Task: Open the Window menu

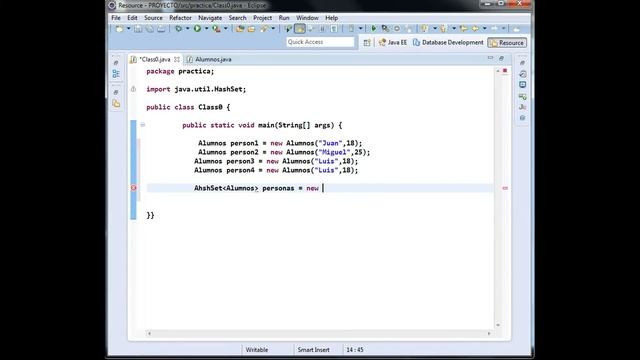Action: 307,18
